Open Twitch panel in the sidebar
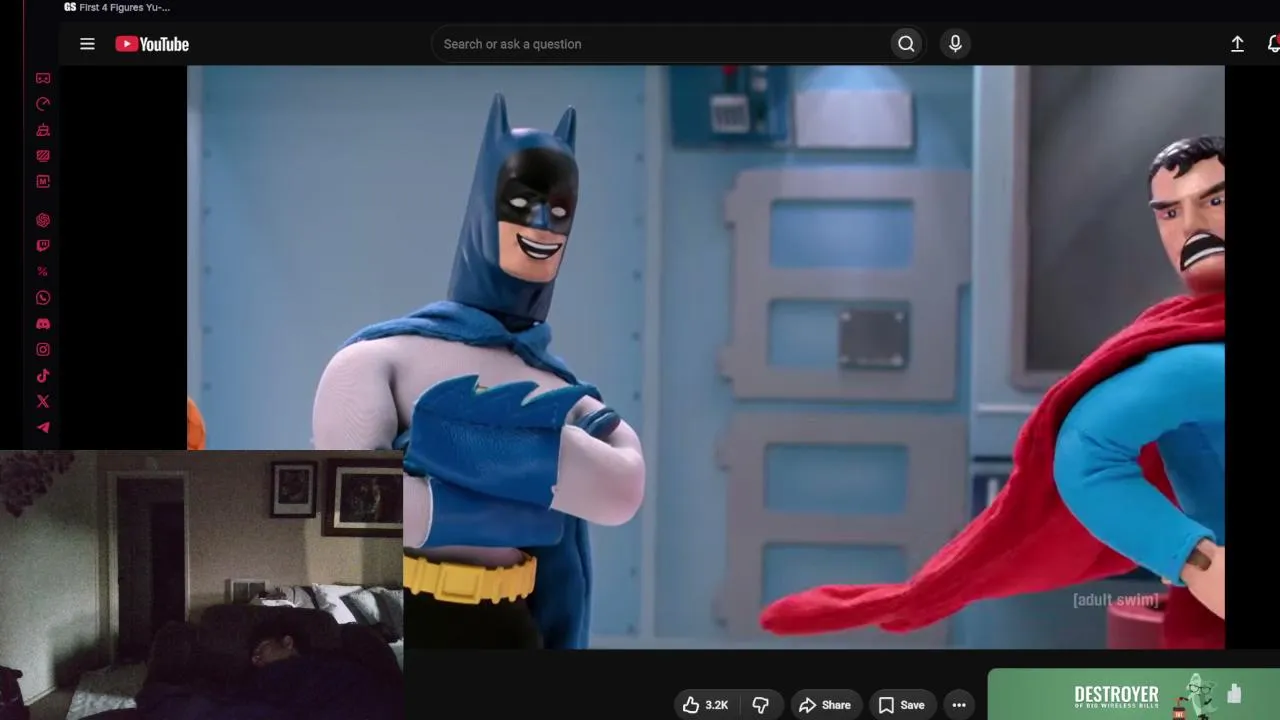The image size is (1280, 720). [43, 246]
